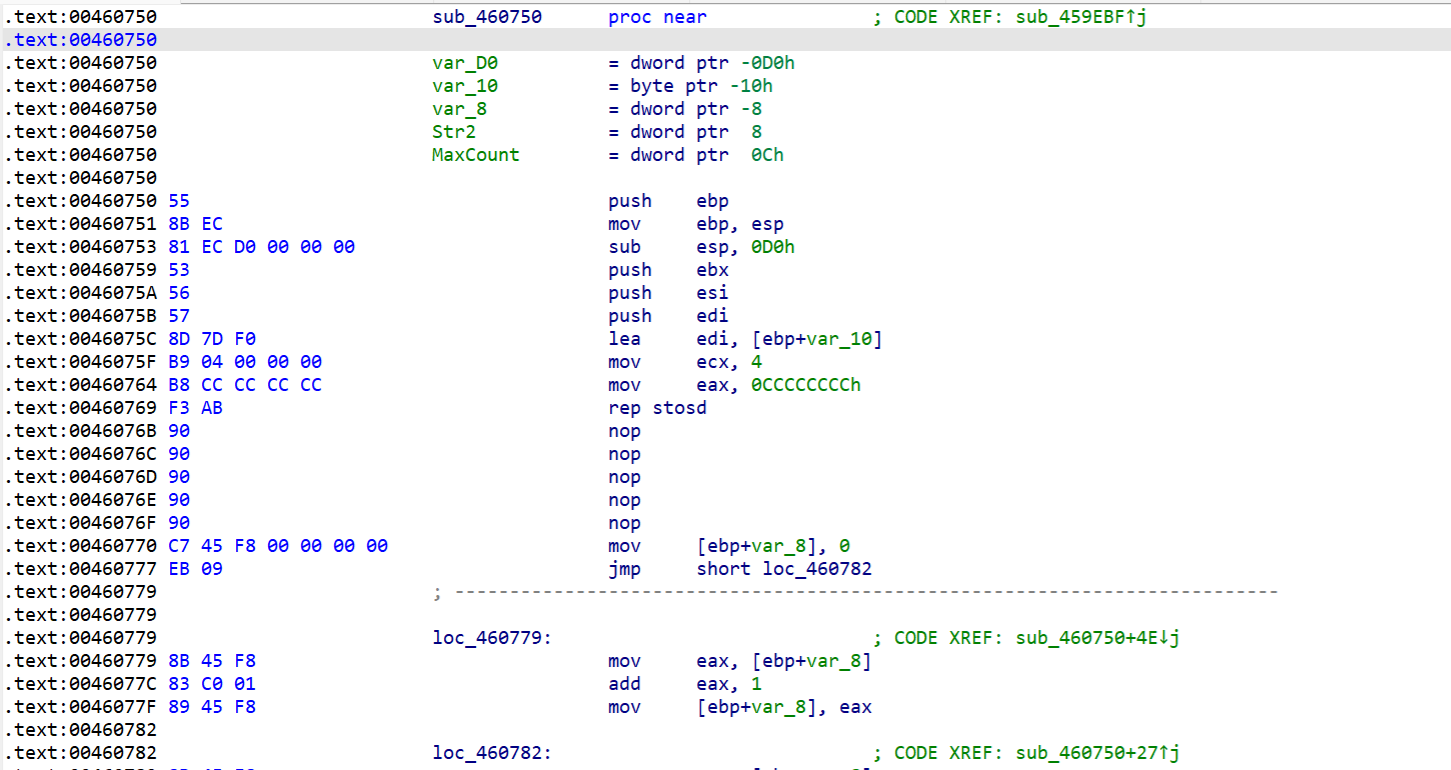Click the mov [ebp+var_8], 0 instruction
1451x770 pixels.
pyautogui.click(x=729, y=546)
